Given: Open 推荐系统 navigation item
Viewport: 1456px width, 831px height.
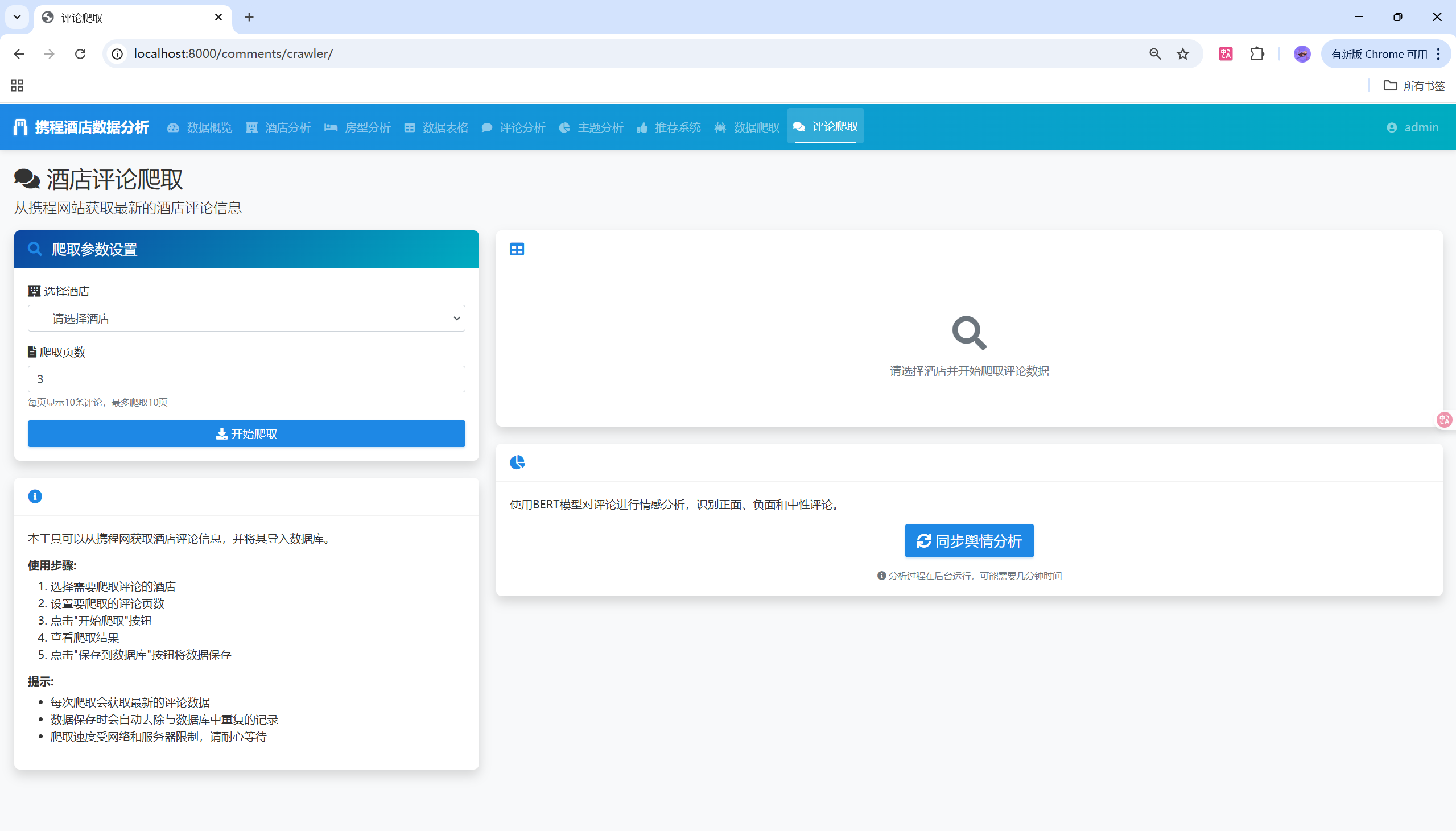Looking at the screenshot, I should coord(669,127).
